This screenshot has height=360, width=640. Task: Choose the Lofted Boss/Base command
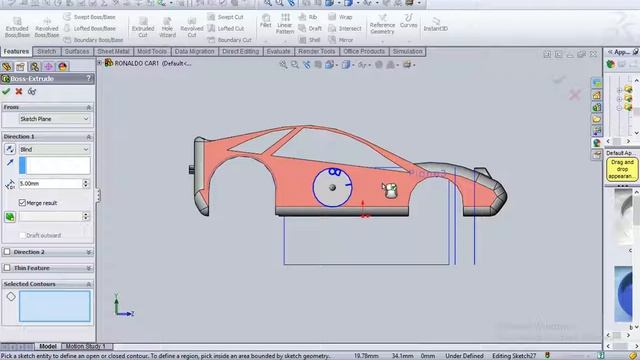point(90,29)
